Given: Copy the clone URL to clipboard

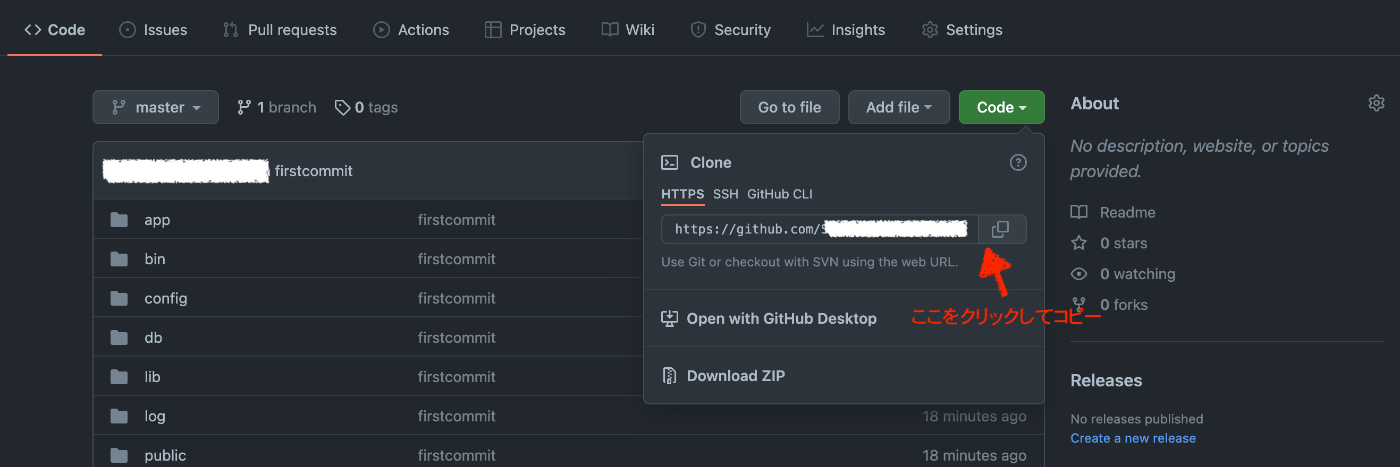Looking at the screenshot, I should tap(1001, 229).
